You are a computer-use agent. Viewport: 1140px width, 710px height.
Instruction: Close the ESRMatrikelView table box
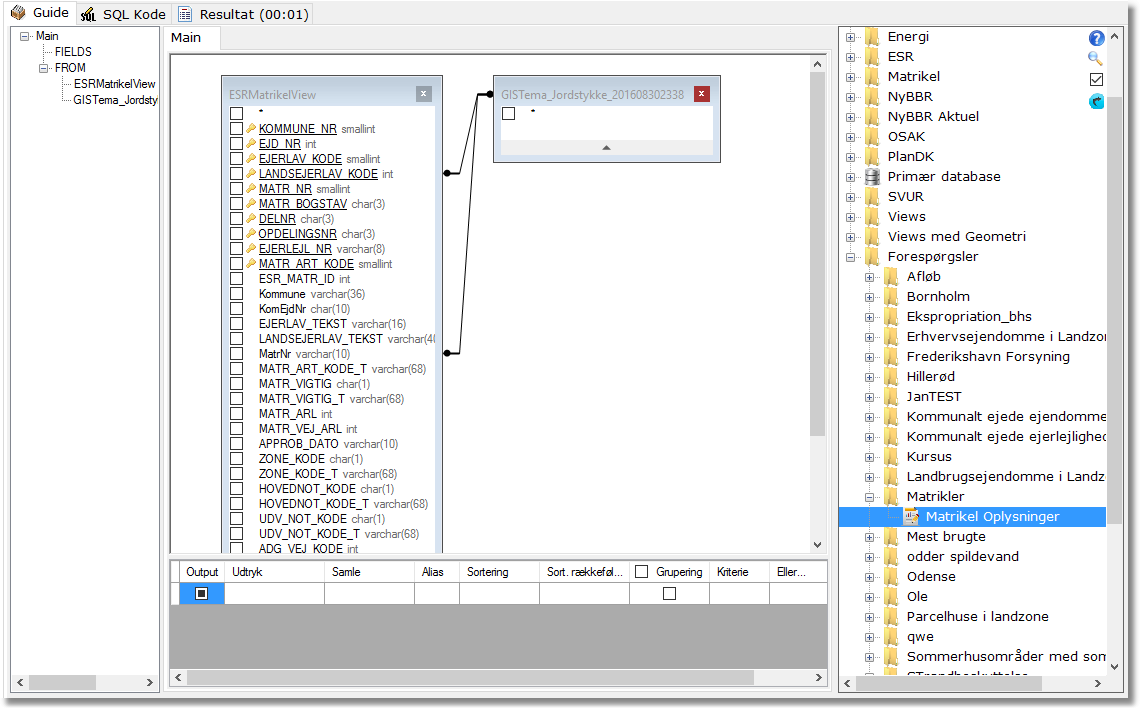pyautogui.click(x=424, y=94)
